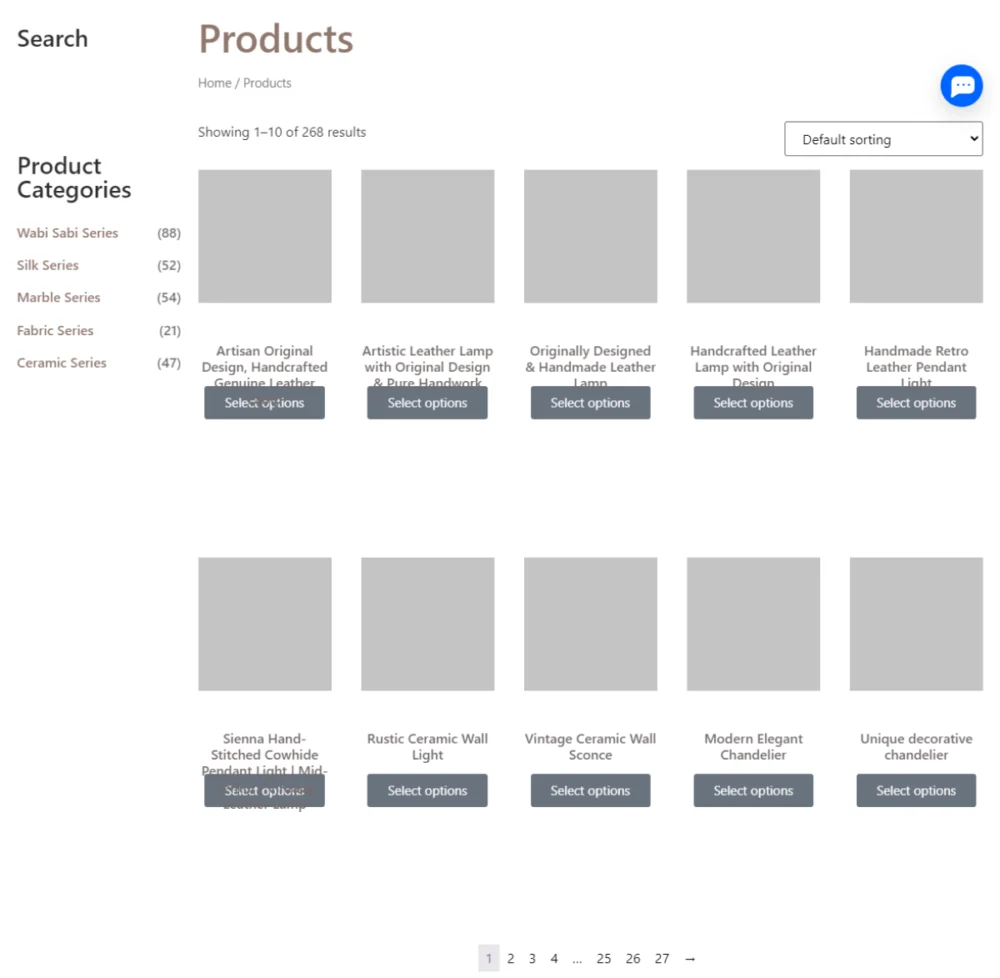Click the Product Categories heading

(x=74, y=178)
